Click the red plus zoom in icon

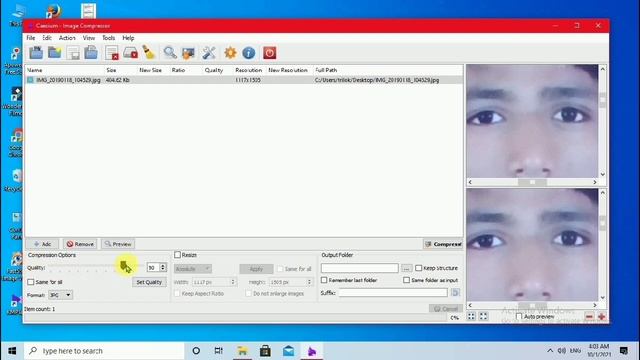(x=601, y=317)
